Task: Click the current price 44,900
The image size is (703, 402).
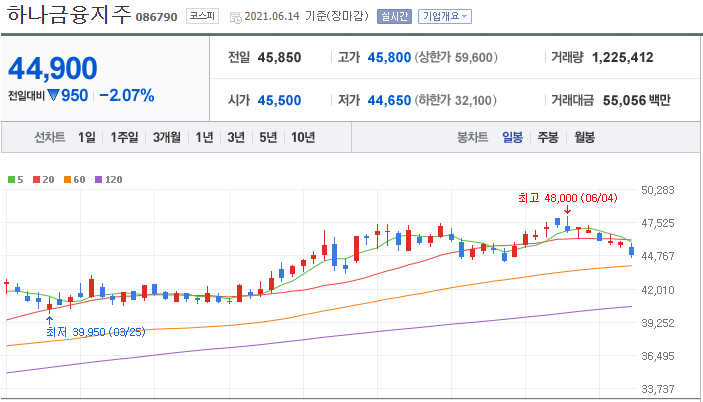Action: point(52,69)
